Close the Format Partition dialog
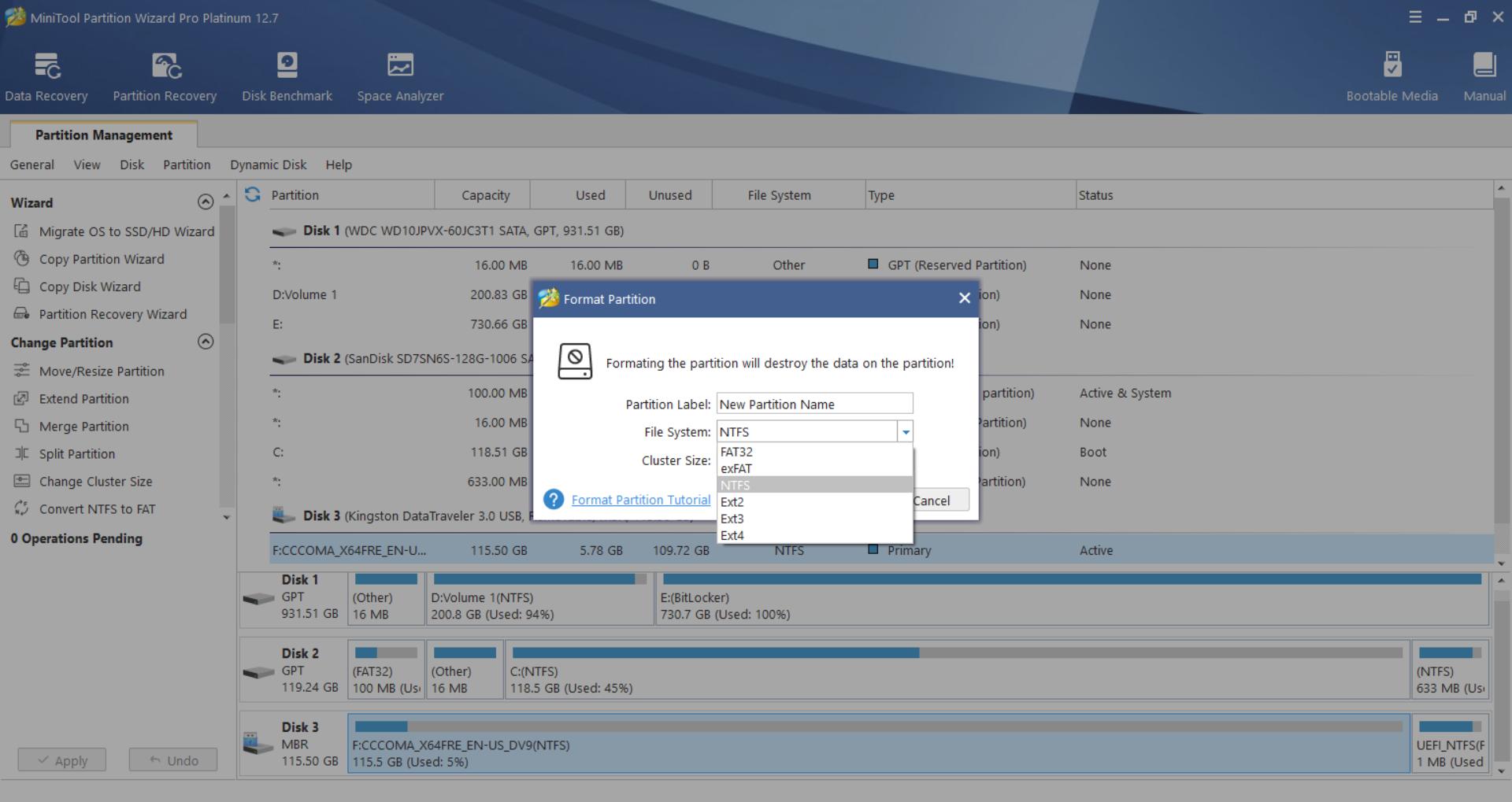The width and height of the screenshot is (1512, 802). point(964,298)
